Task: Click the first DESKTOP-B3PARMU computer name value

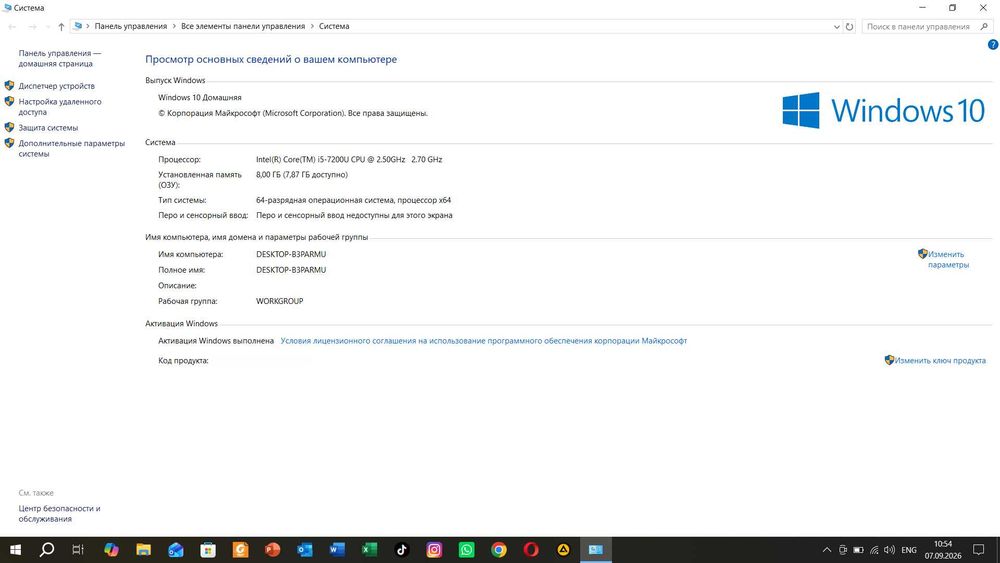Action: [x=291, y=254]
